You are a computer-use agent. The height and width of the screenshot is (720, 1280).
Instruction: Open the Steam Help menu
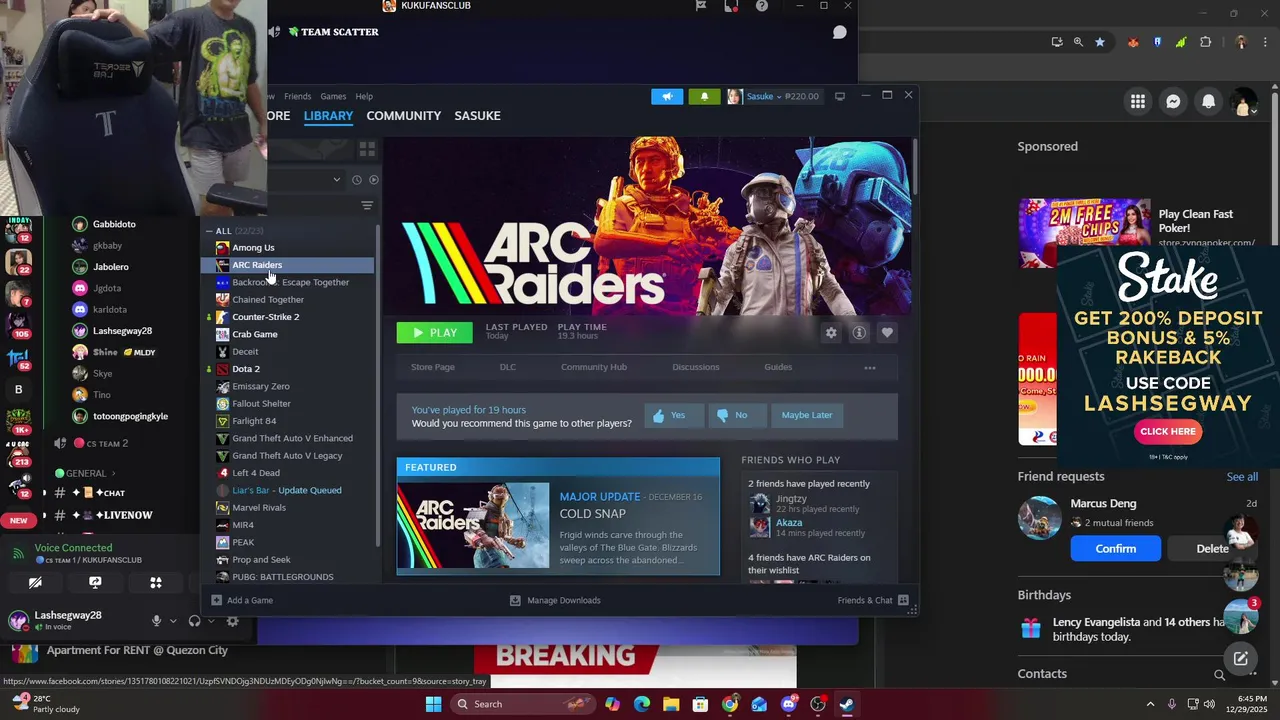coord(364,96)
